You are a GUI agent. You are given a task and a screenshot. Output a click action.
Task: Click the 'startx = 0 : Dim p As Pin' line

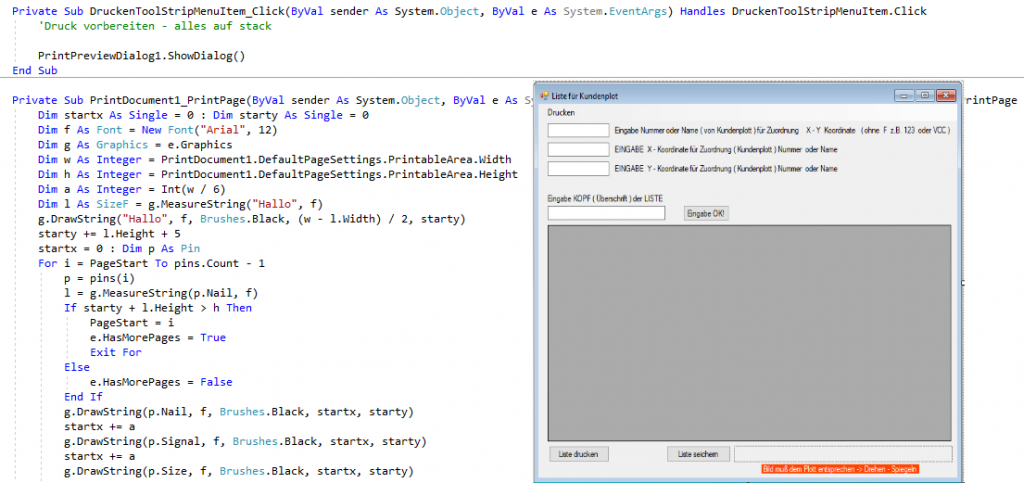tap(119, 249)
